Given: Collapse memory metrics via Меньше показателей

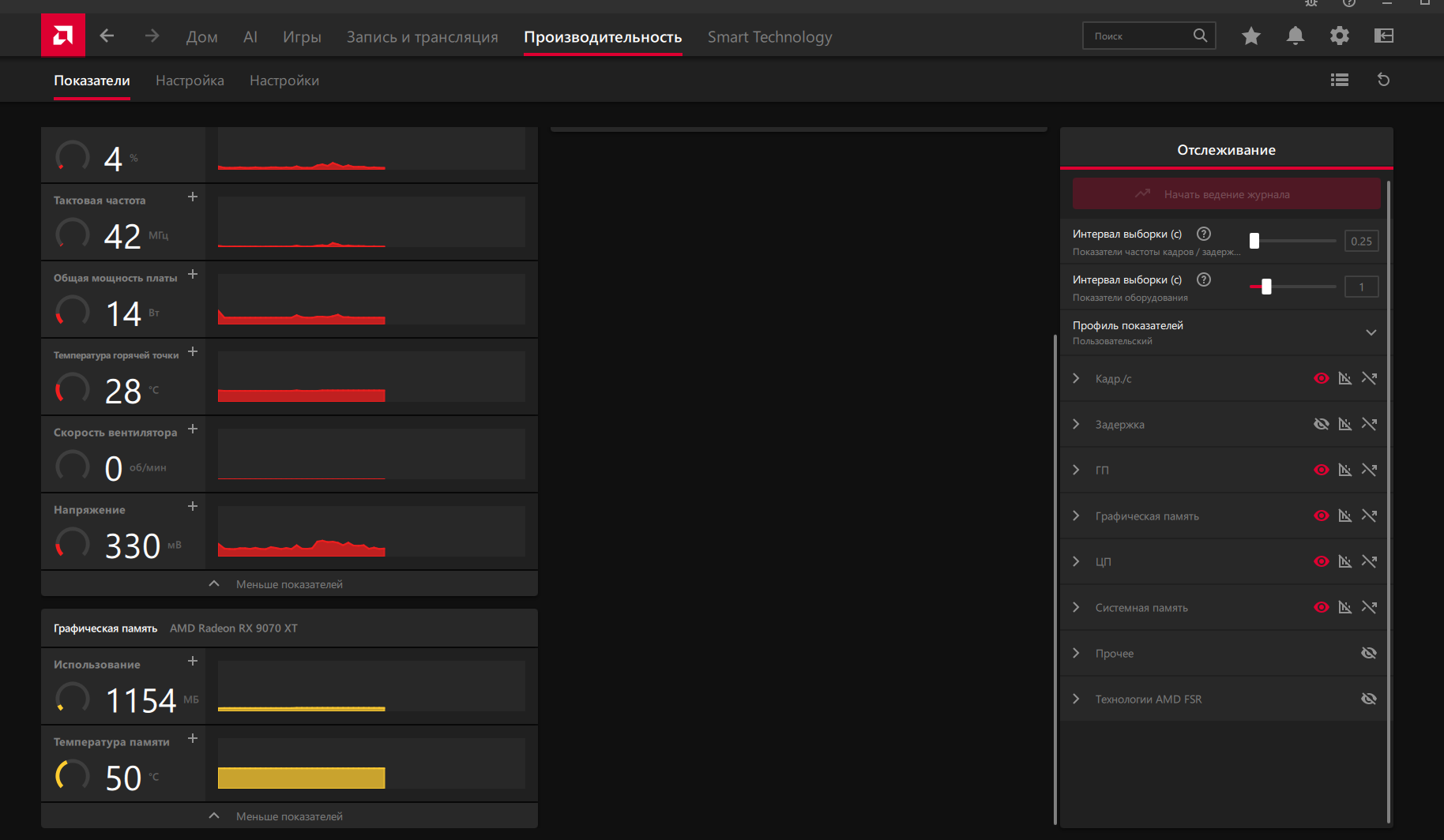Looking at the screenshot, I should 289,816.
